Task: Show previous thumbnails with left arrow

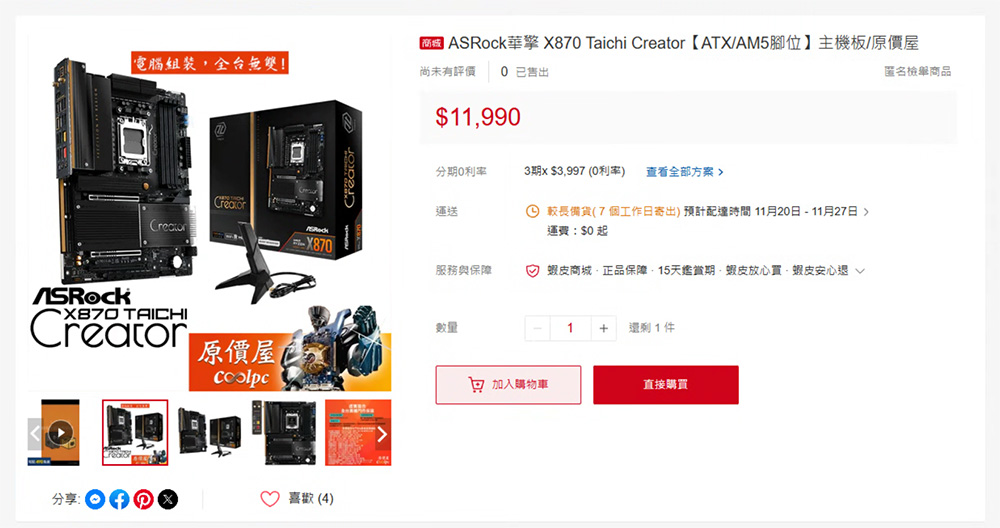Action: tap(35, 434)
